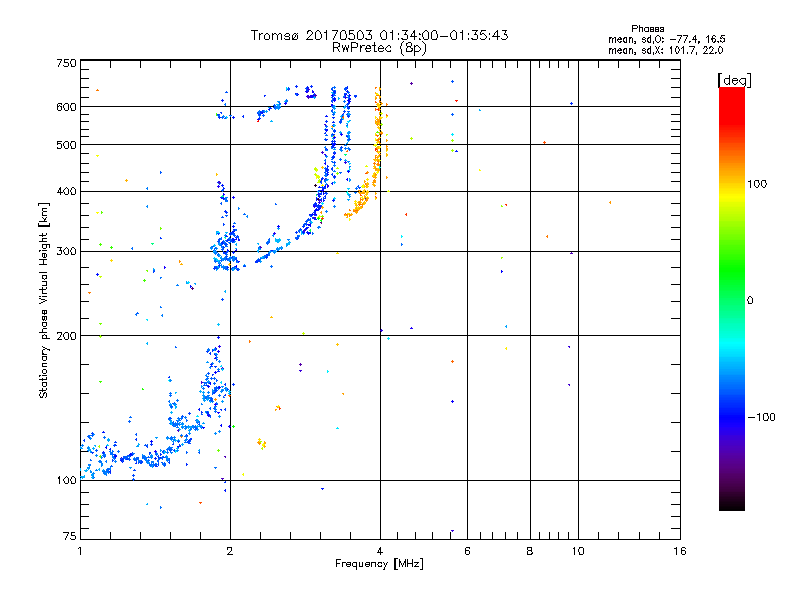Click the '75' height axis tick label
The image size is (800, 600).
pos(70,536)
